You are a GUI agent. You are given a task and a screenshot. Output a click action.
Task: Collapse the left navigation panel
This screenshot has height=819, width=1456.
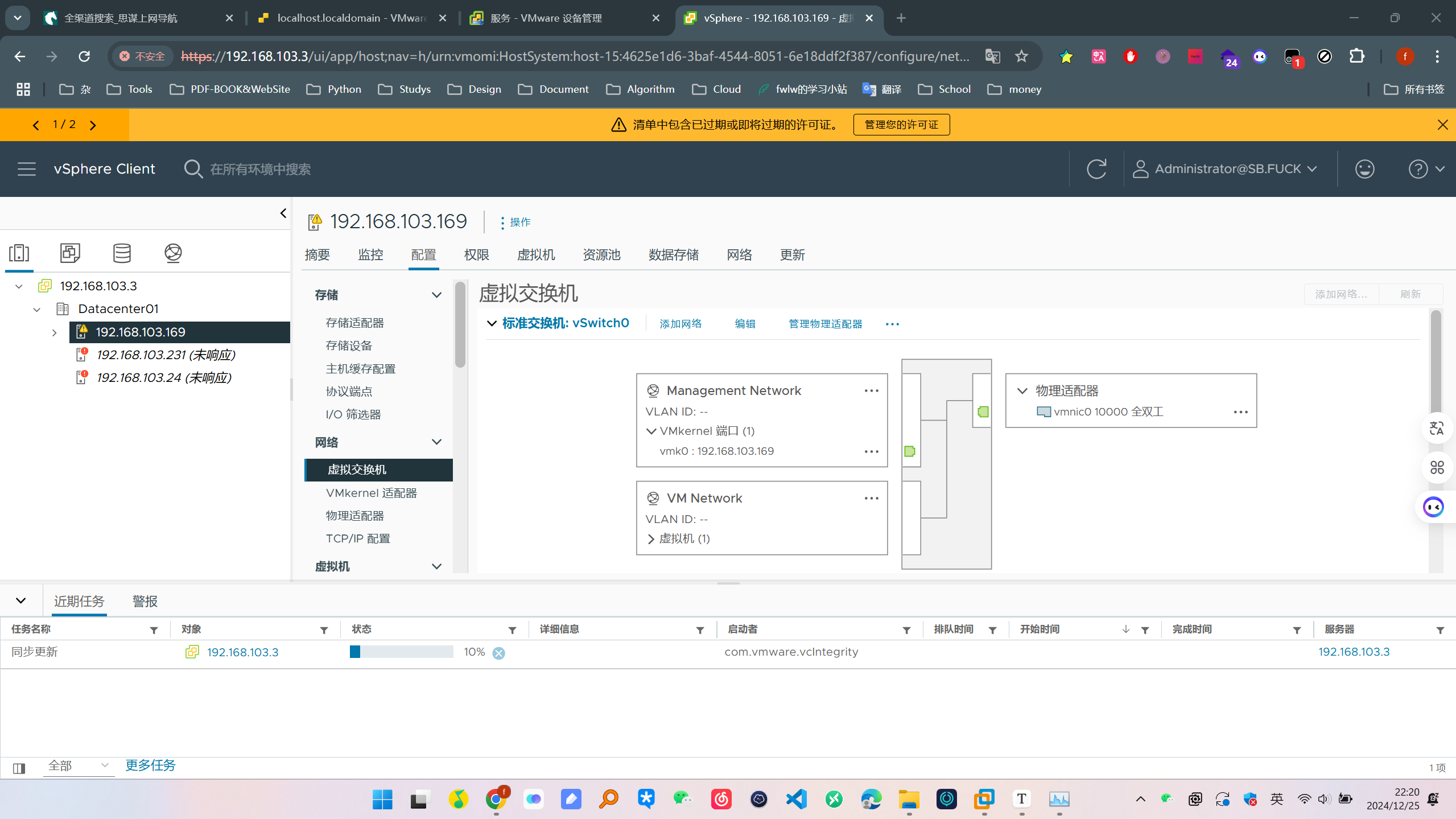coord(283,213)
